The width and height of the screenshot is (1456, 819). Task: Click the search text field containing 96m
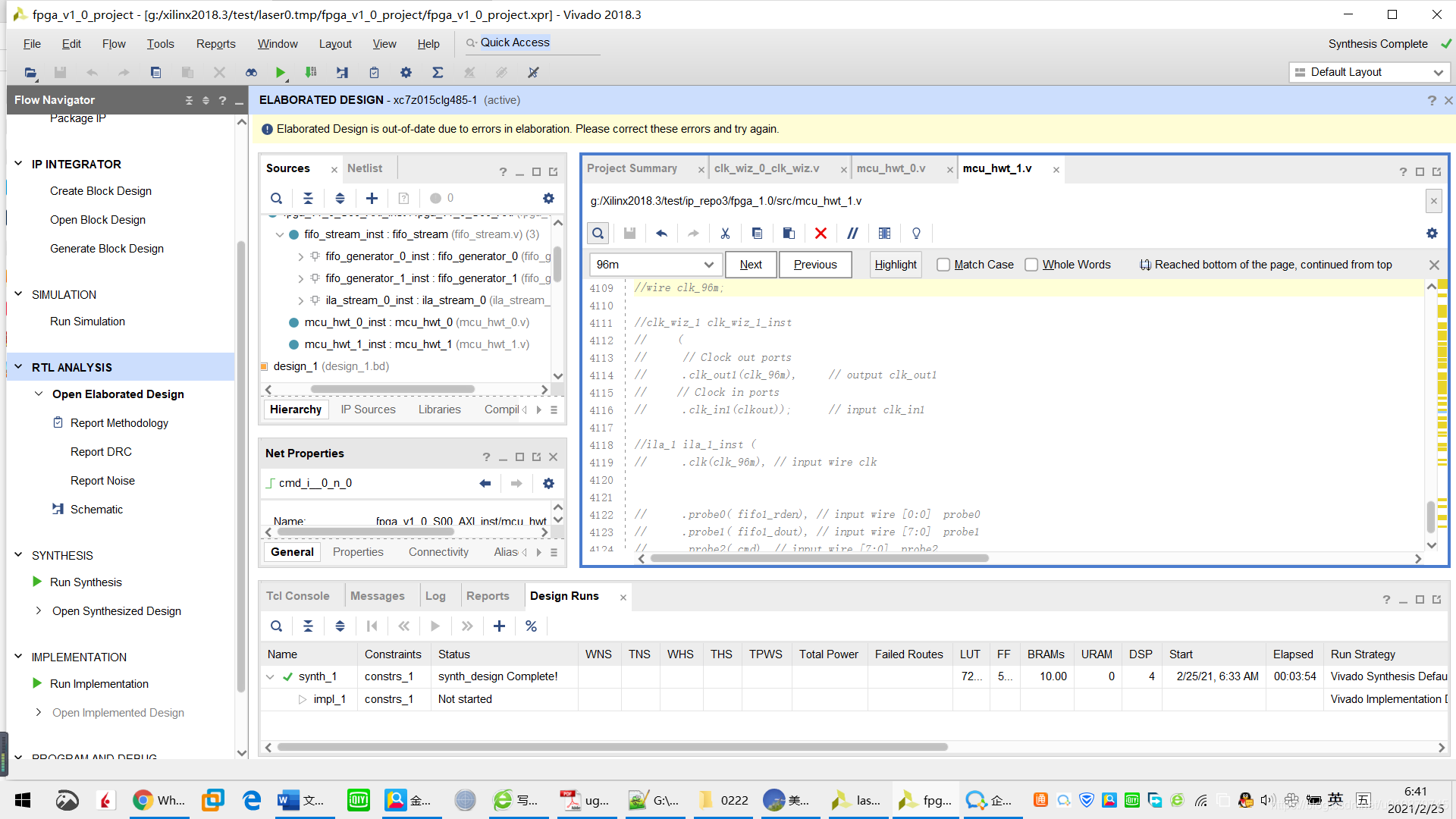point(645,265)
